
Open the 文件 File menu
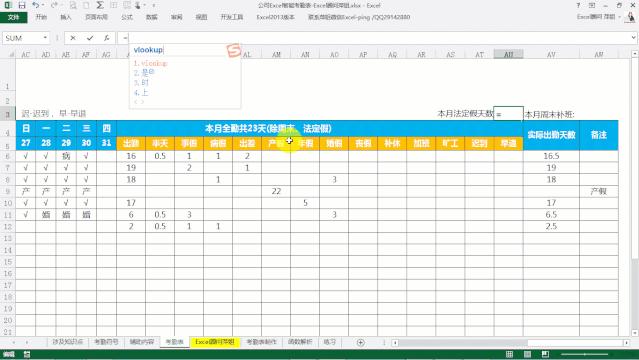(14, 17)
